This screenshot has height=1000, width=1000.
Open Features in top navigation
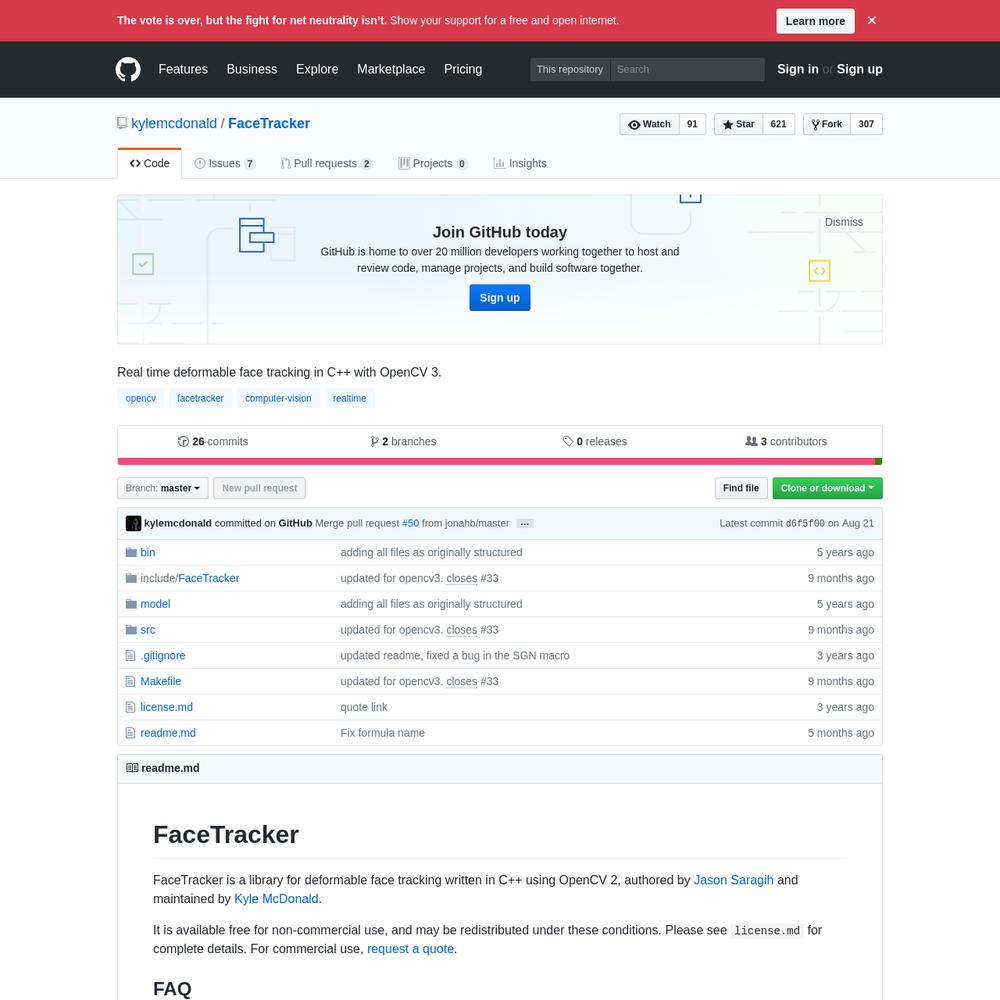coord(183,69)
